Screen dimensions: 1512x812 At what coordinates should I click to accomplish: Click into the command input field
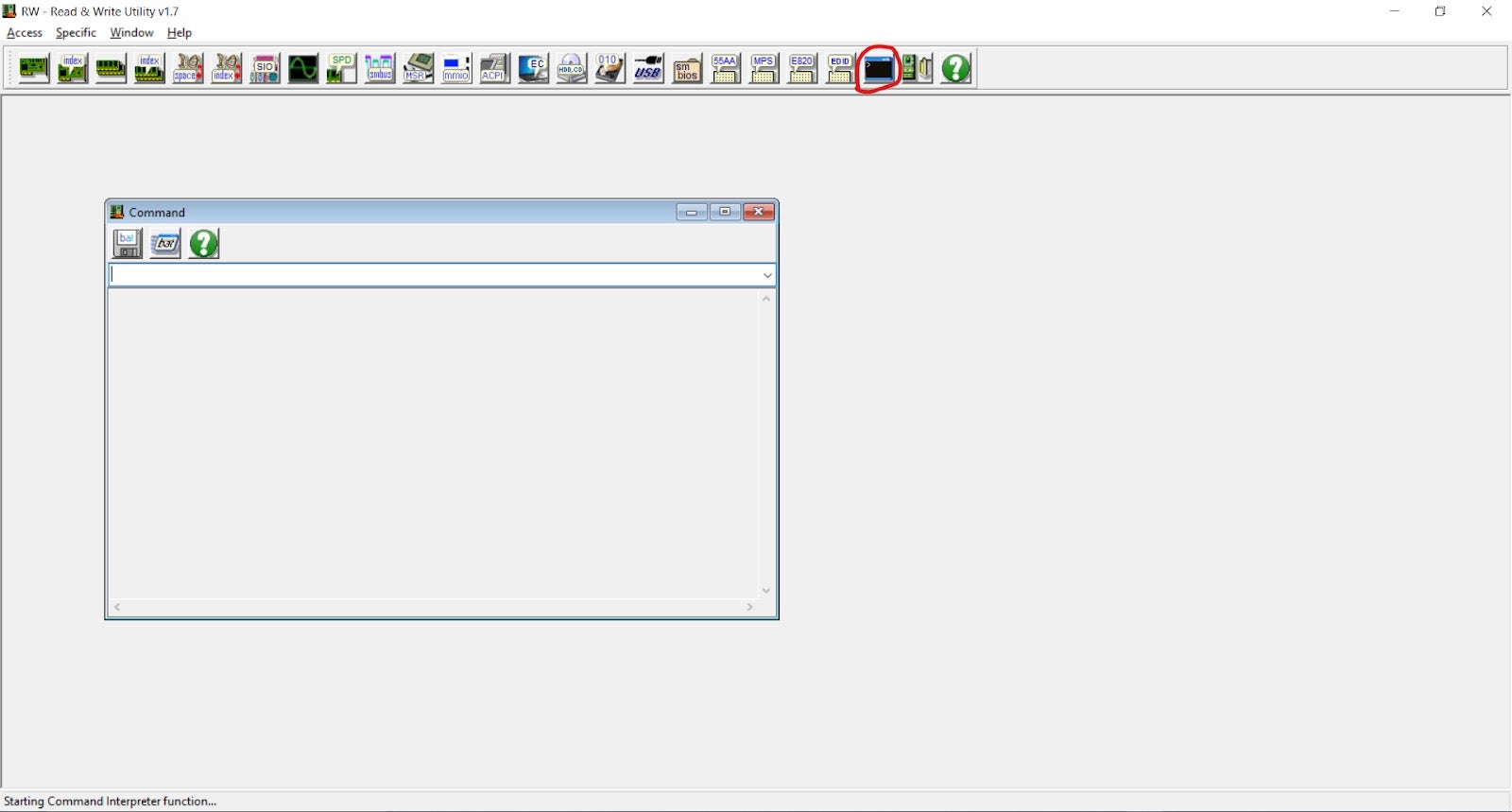[x=435, y=275]
